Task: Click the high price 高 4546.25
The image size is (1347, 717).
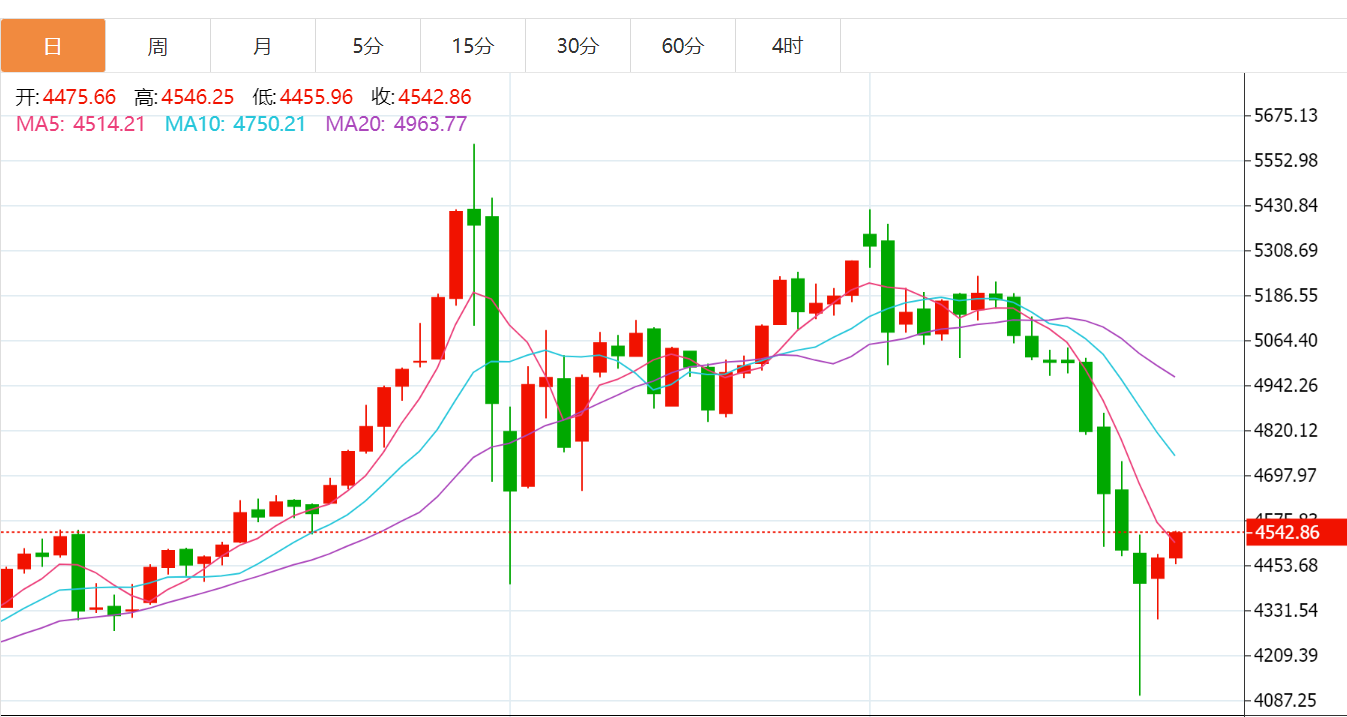Action: pyautogui.click(x=184, y=98)
